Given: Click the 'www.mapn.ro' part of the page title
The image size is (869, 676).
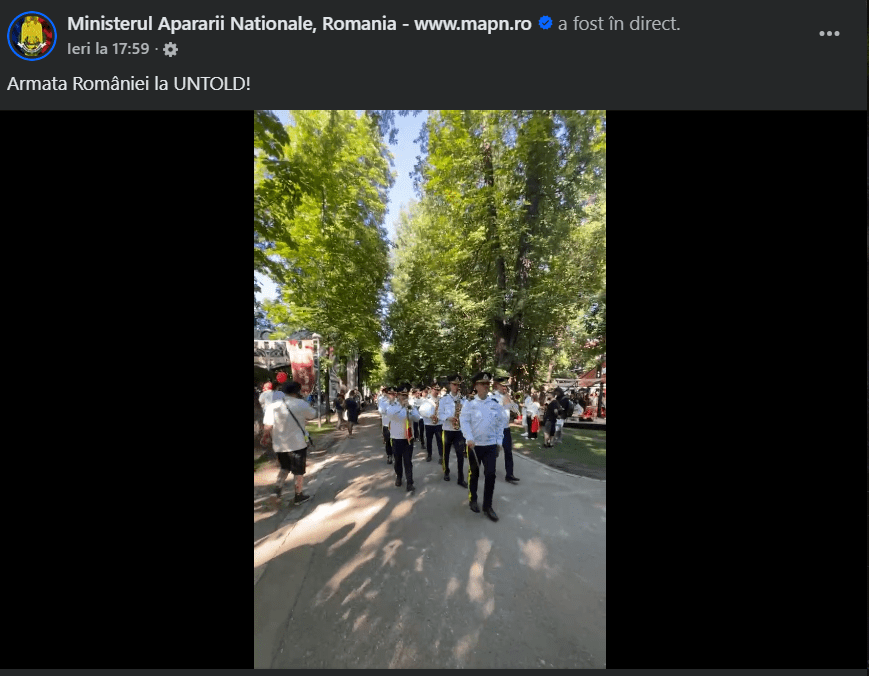Looking at the screenshot, I should [473, 24].
